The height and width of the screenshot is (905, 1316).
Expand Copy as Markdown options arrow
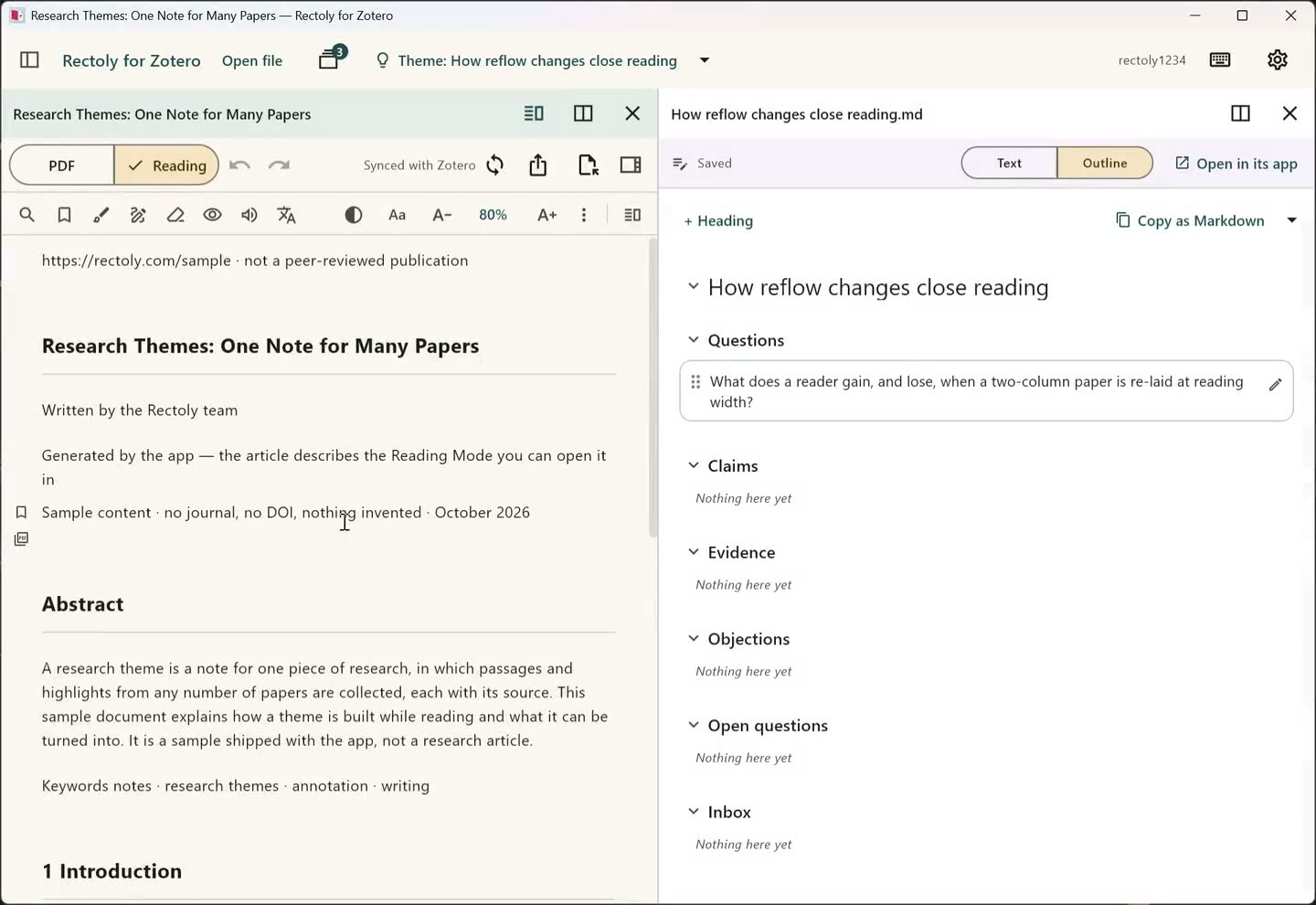(1291, 220)
